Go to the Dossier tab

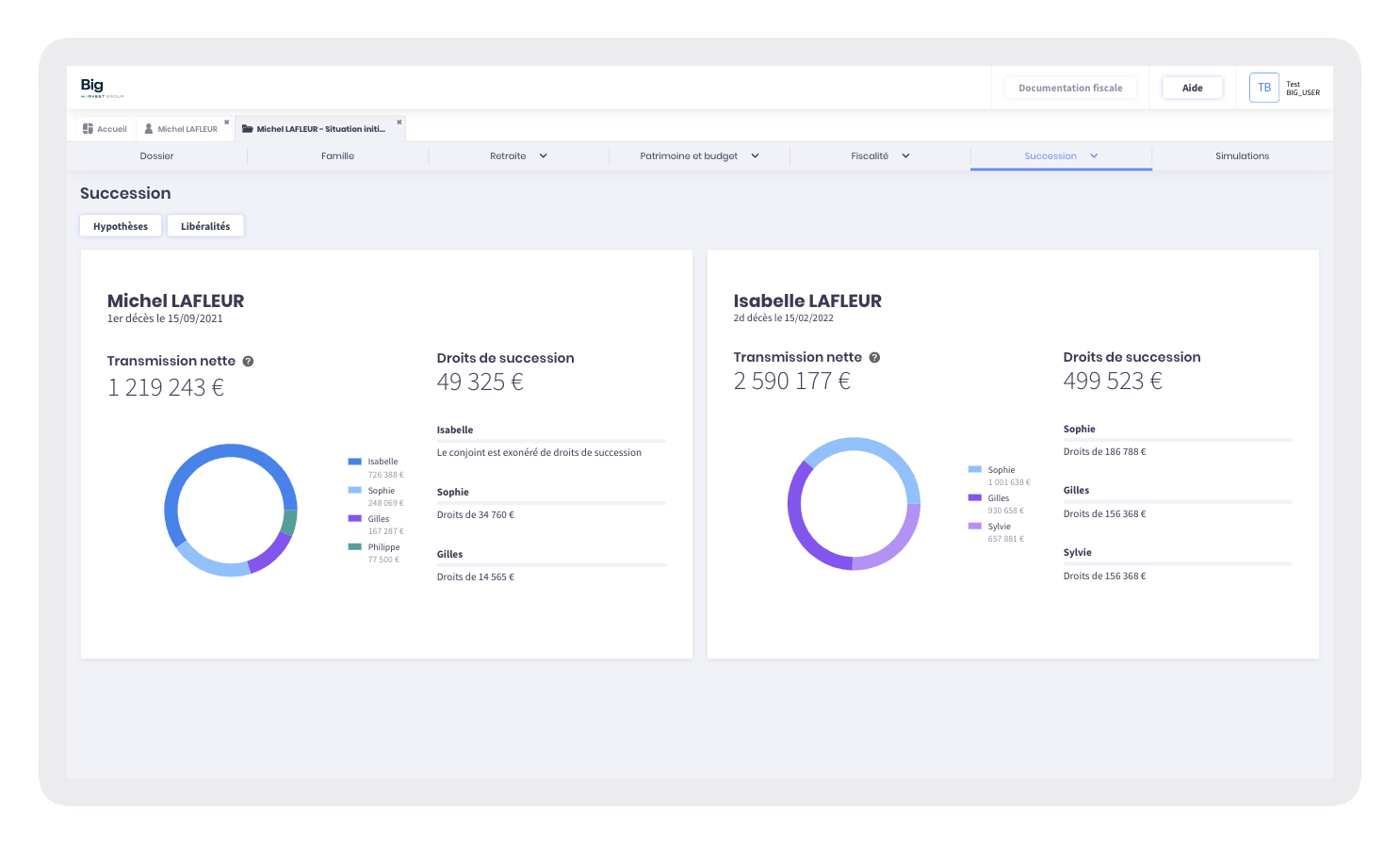click(x=157, y=156)
